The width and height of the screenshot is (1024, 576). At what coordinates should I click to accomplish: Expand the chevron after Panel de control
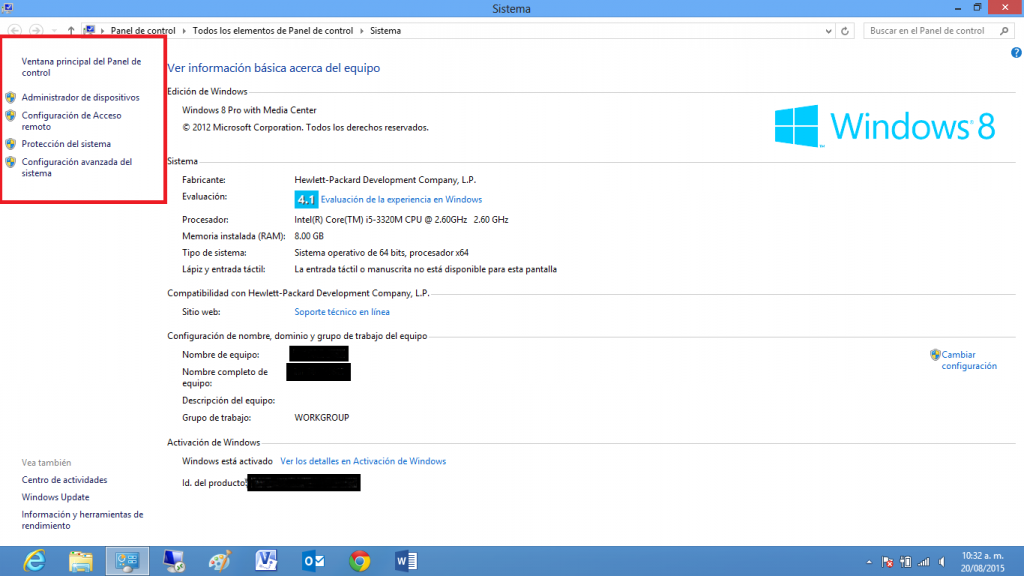(x=184, y=31)
